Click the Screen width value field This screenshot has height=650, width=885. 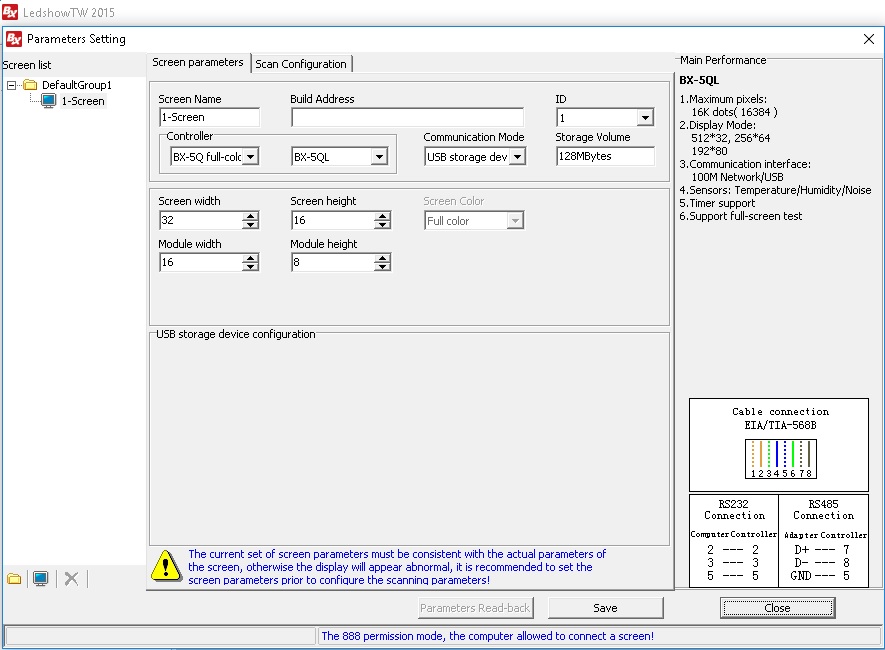pos(201,220)
